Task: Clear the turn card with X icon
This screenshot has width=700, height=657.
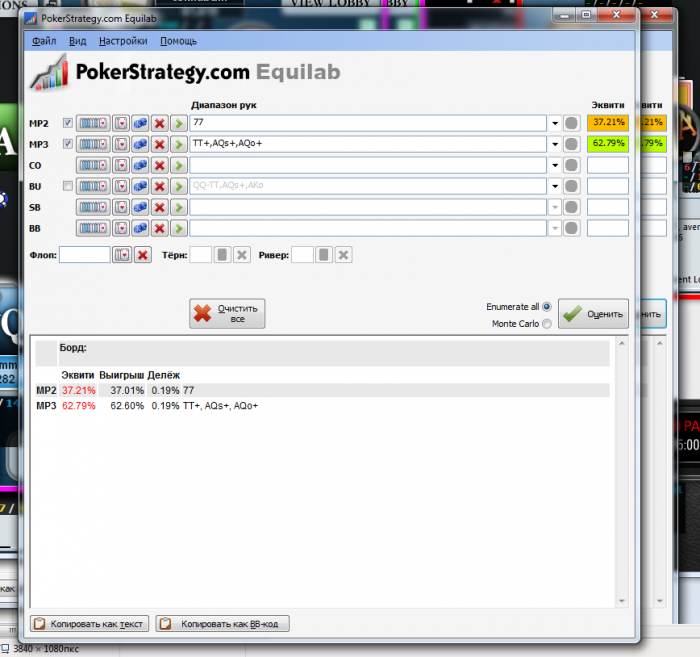Action: point(242,255)
